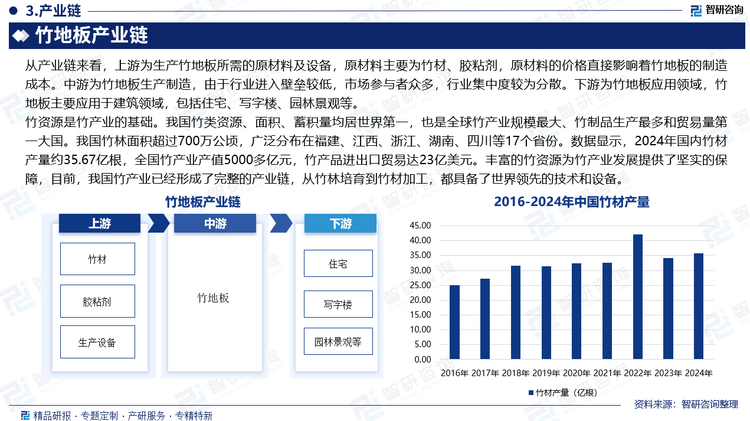
Task: Select the 下游 header box
Action: pyautogui.click(x=340, y=223)
